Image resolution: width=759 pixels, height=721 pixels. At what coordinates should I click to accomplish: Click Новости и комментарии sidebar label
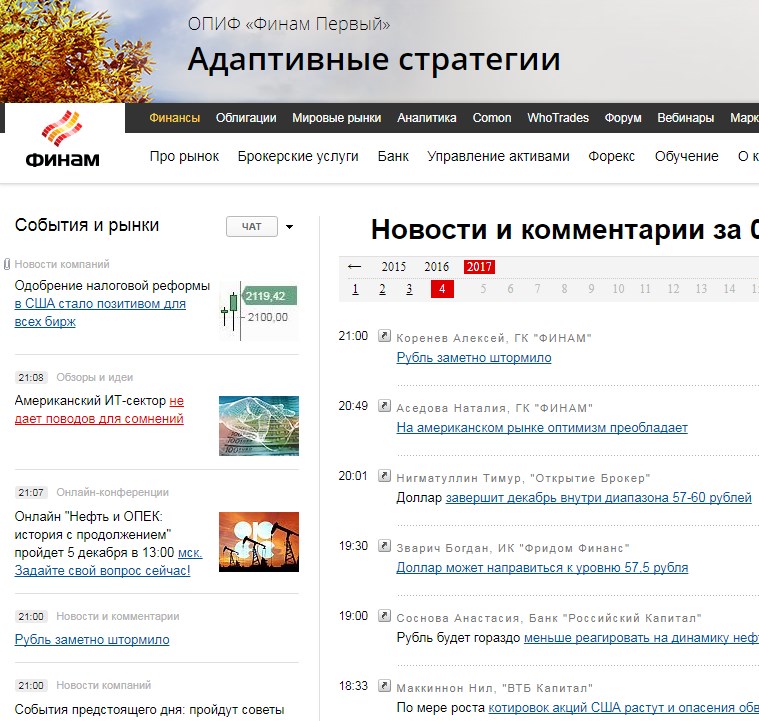pos(118,616)
